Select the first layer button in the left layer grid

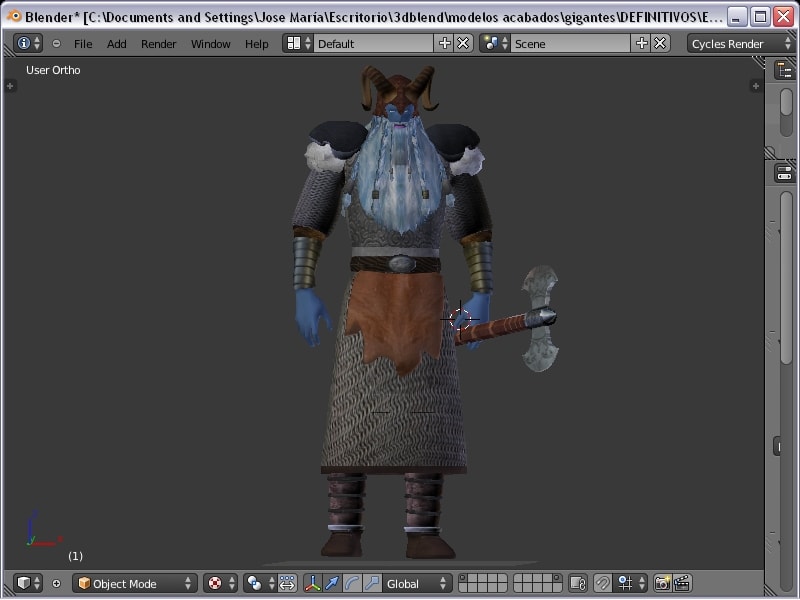click(463, 578)
